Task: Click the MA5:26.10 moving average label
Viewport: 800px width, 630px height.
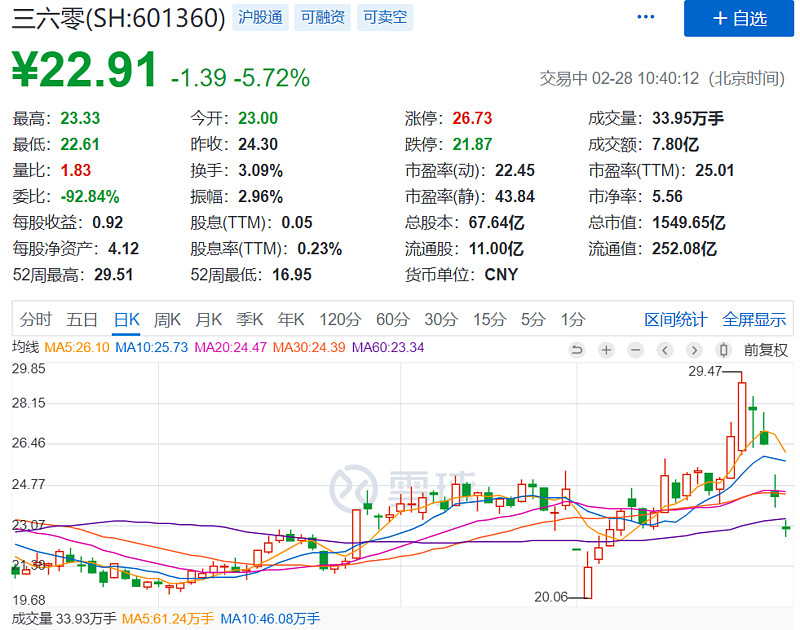Action: 77,347
